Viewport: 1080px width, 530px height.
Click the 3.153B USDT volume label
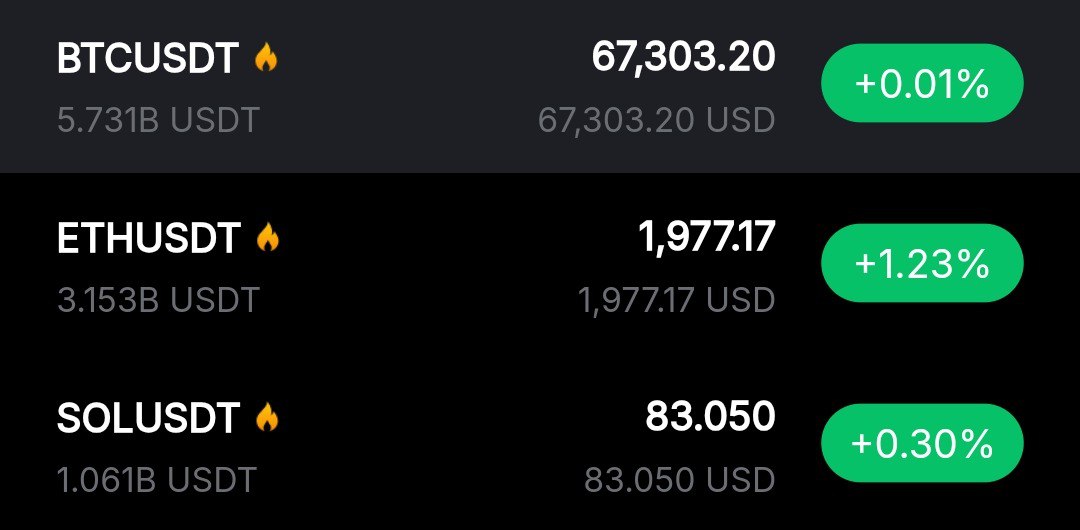point(158,299)
